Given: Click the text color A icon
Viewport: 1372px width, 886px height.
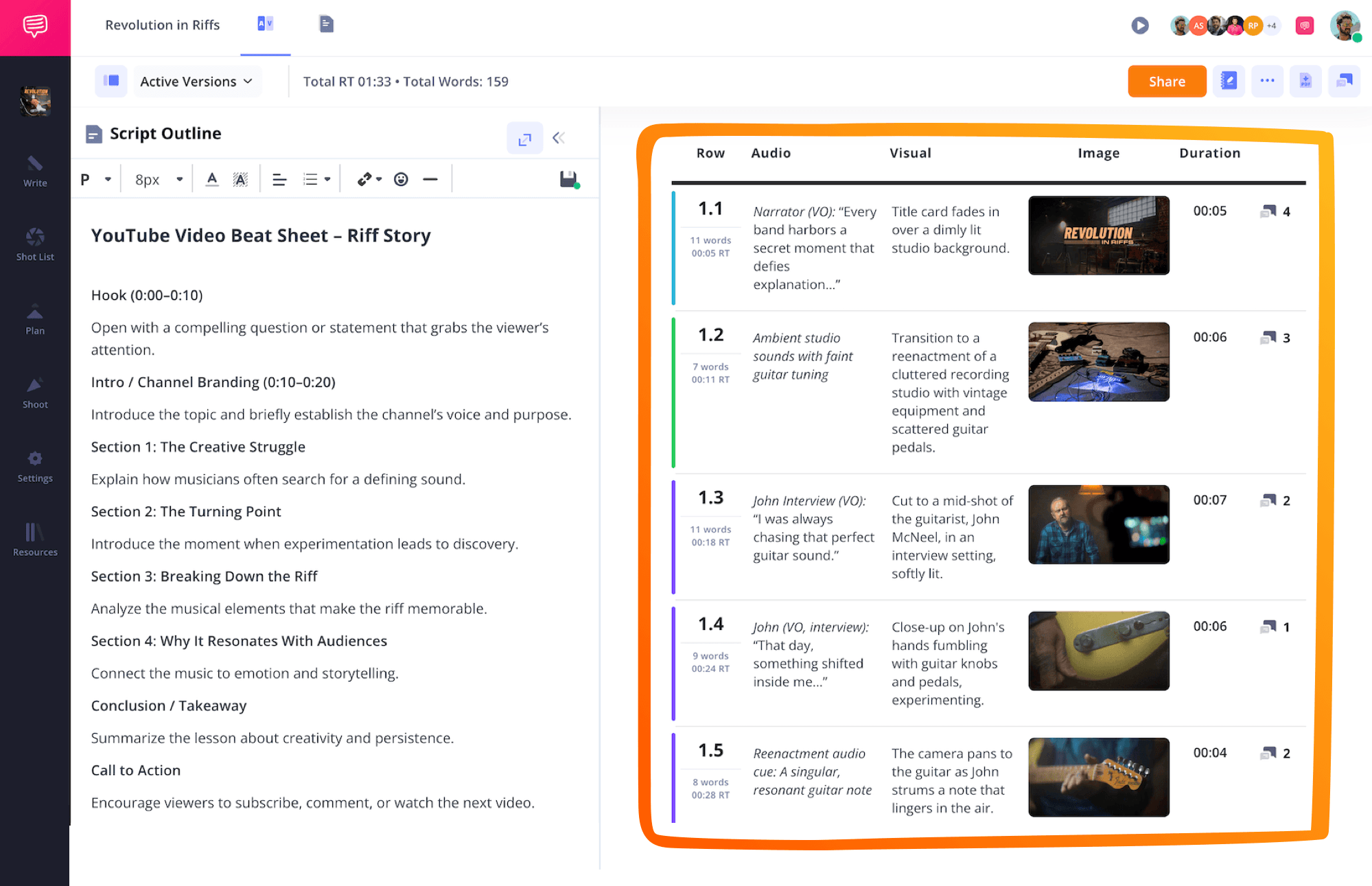Looking at the screenshot, I should coord(212,179).
